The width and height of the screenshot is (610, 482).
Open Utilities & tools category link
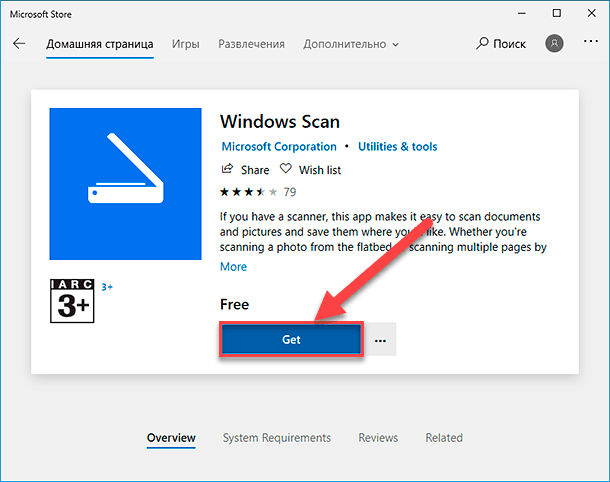398,147
